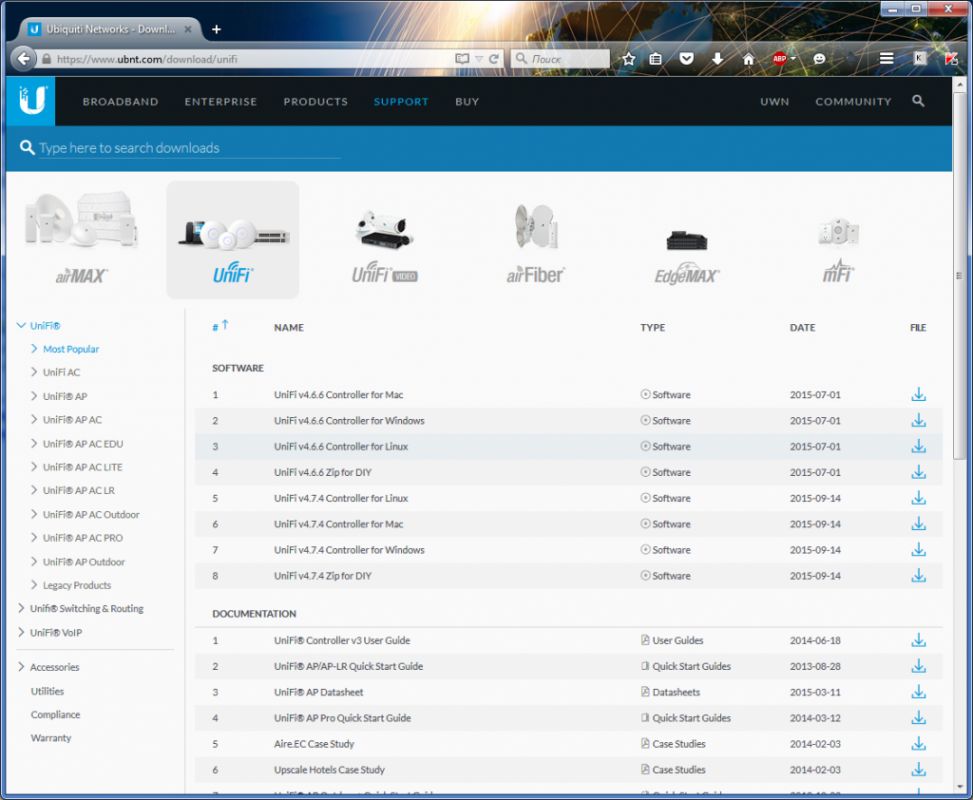This screenshot has height=800, width=973.
Task: Open the ENTERPRISE menu
Action: click(x=220, y=102)
